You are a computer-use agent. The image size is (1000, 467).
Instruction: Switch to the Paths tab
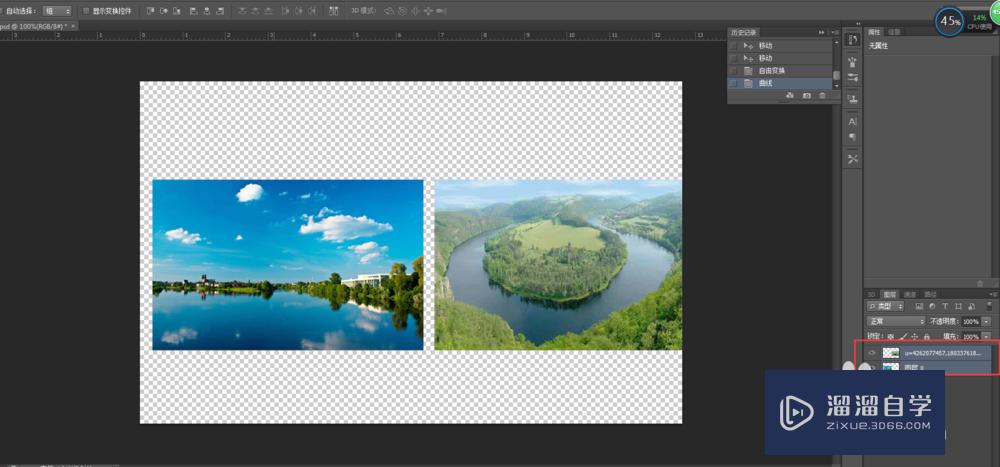pos(930,294)
